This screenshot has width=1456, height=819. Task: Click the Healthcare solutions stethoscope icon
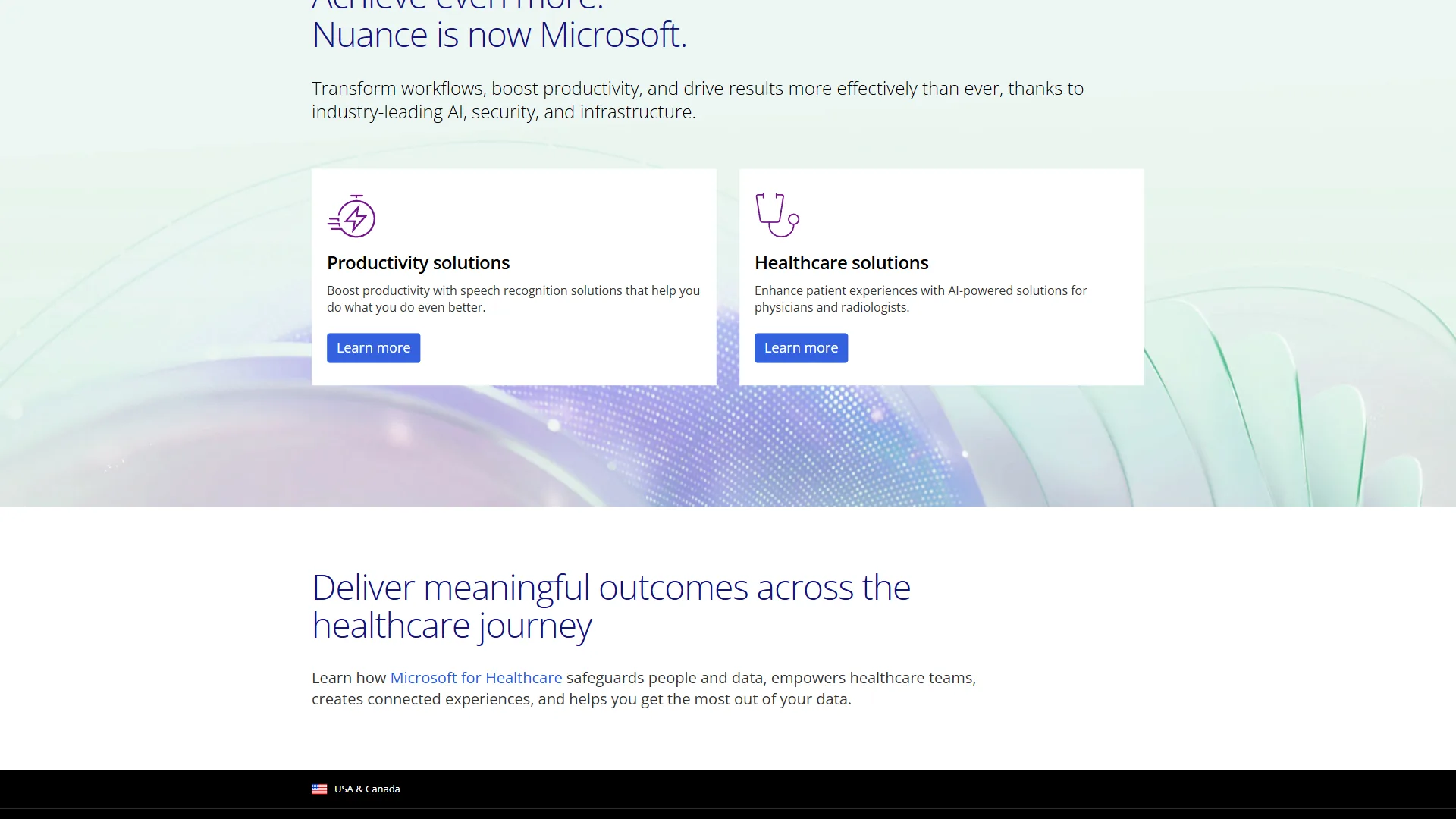tap(777, 215)
